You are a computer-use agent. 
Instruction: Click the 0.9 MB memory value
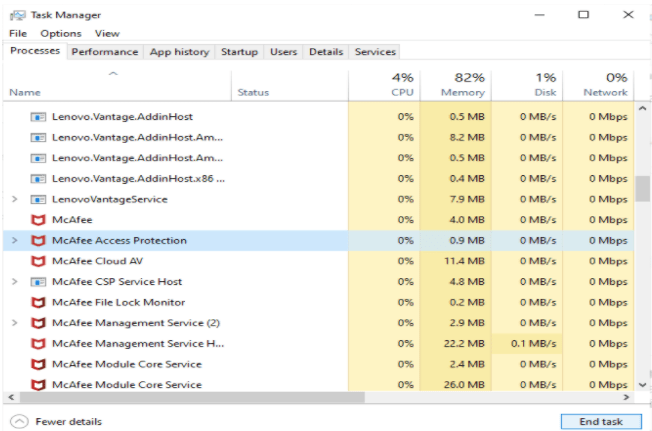467,241
